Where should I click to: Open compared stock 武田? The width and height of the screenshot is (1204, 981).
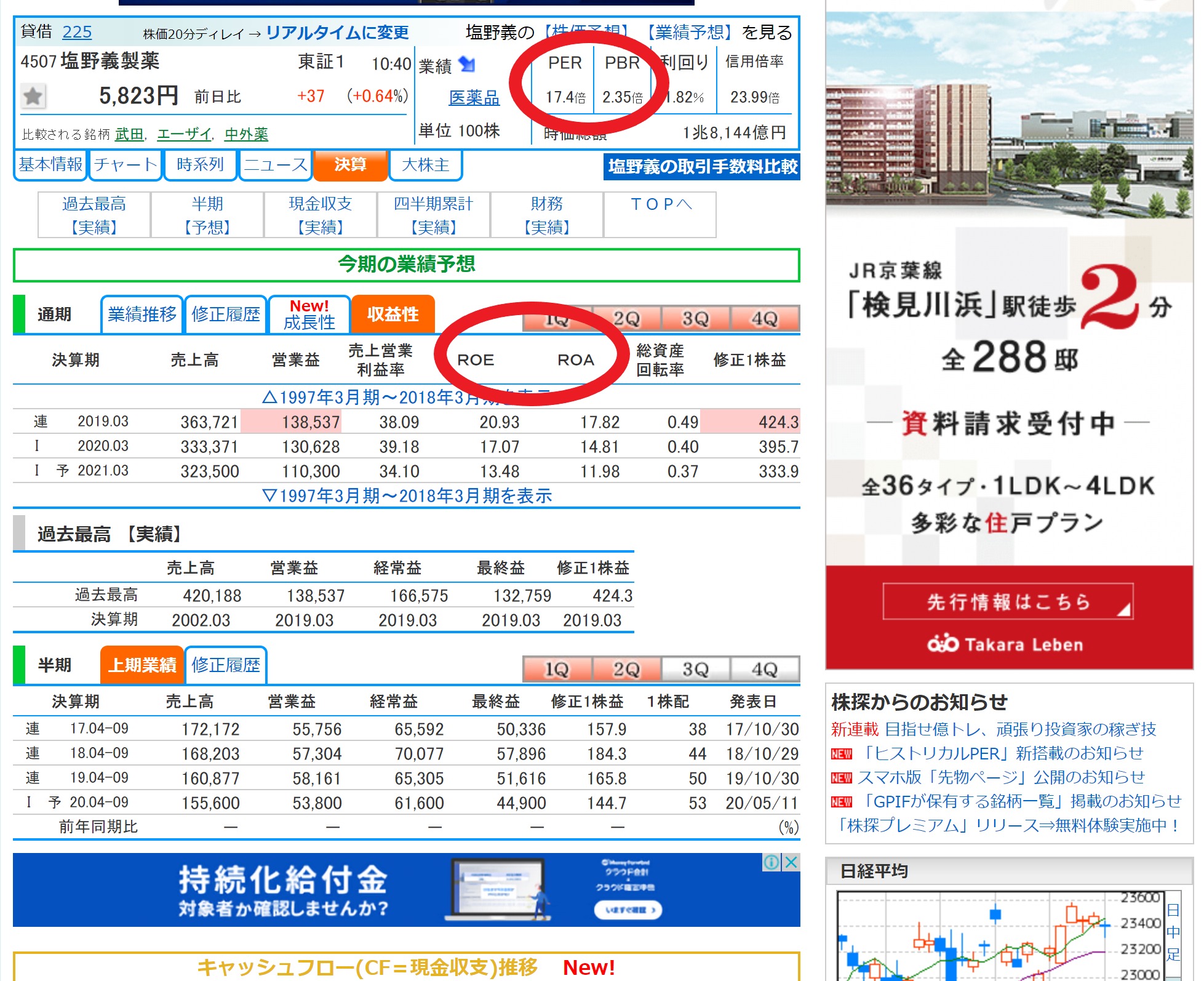point(129,134)
